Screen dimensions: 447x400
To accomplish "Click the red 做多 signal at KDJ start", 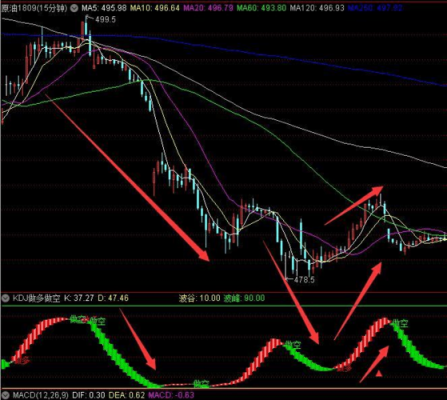I will tap(21, 360).
